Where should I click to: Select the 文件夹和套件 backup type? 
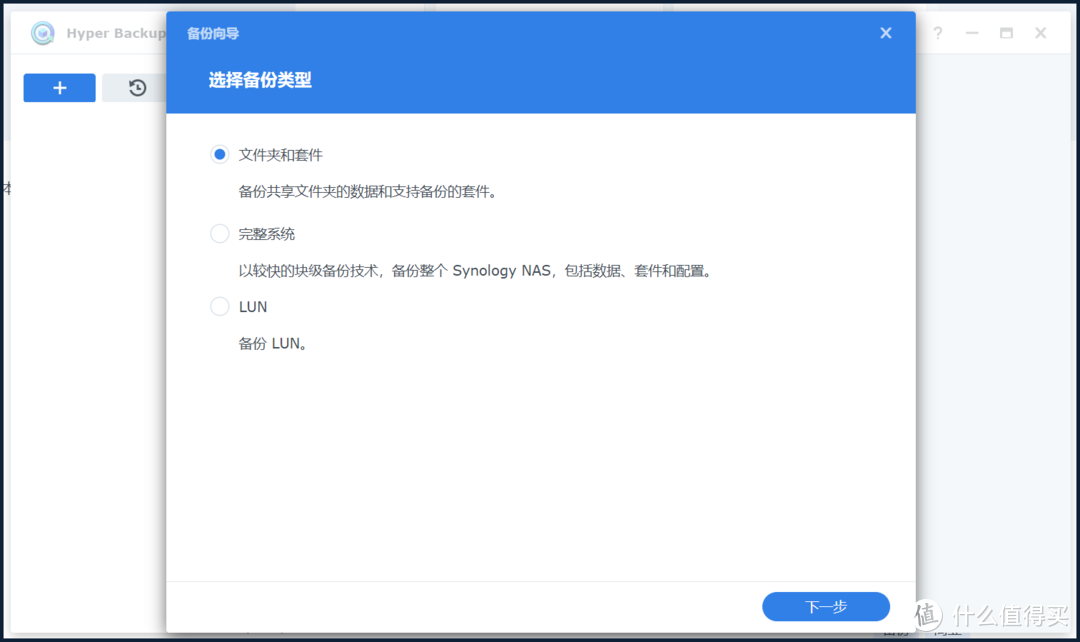pyautogui.click(x=219, y=154)
